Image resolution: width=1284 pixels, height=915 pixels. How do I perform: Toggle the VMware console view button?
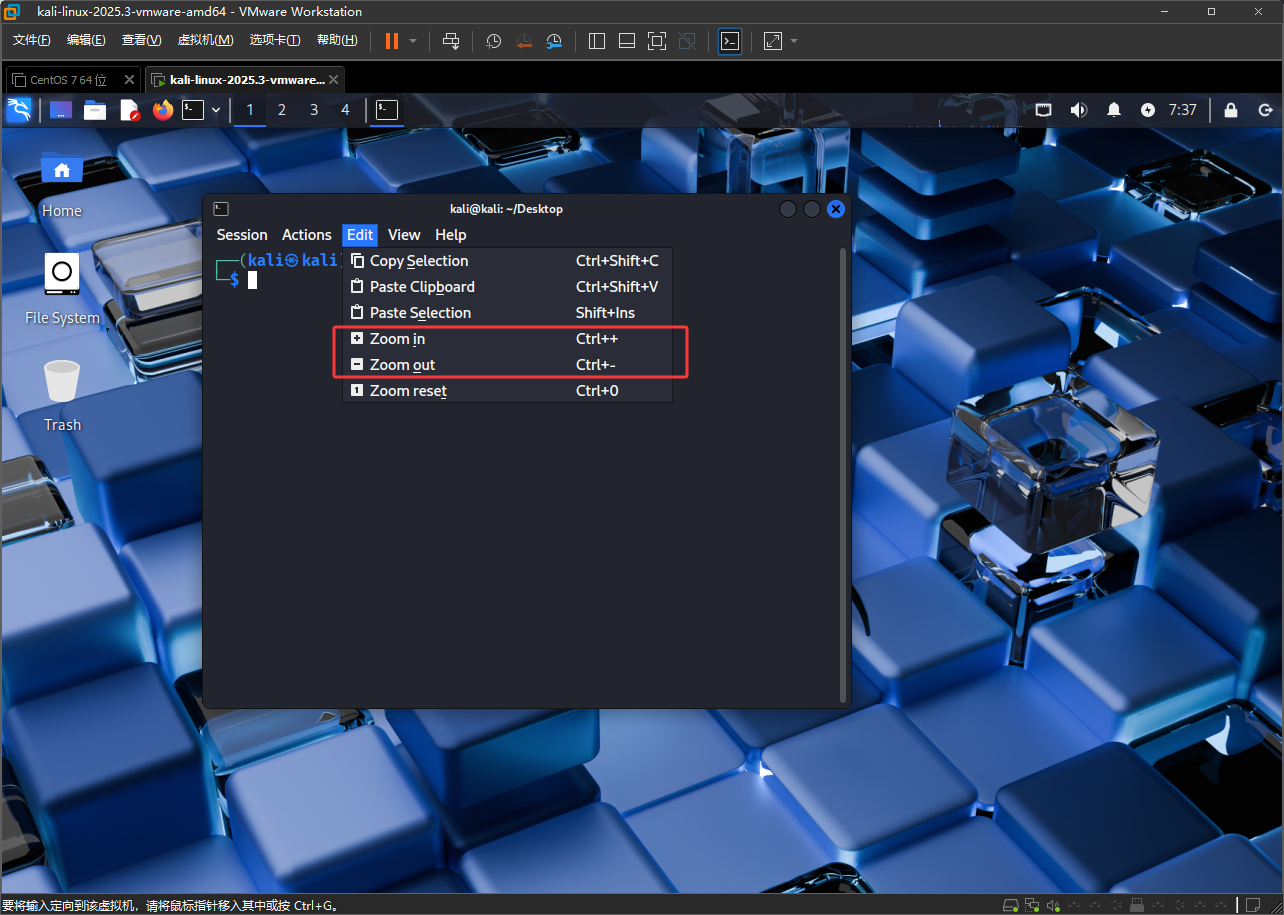click(730, 41)
